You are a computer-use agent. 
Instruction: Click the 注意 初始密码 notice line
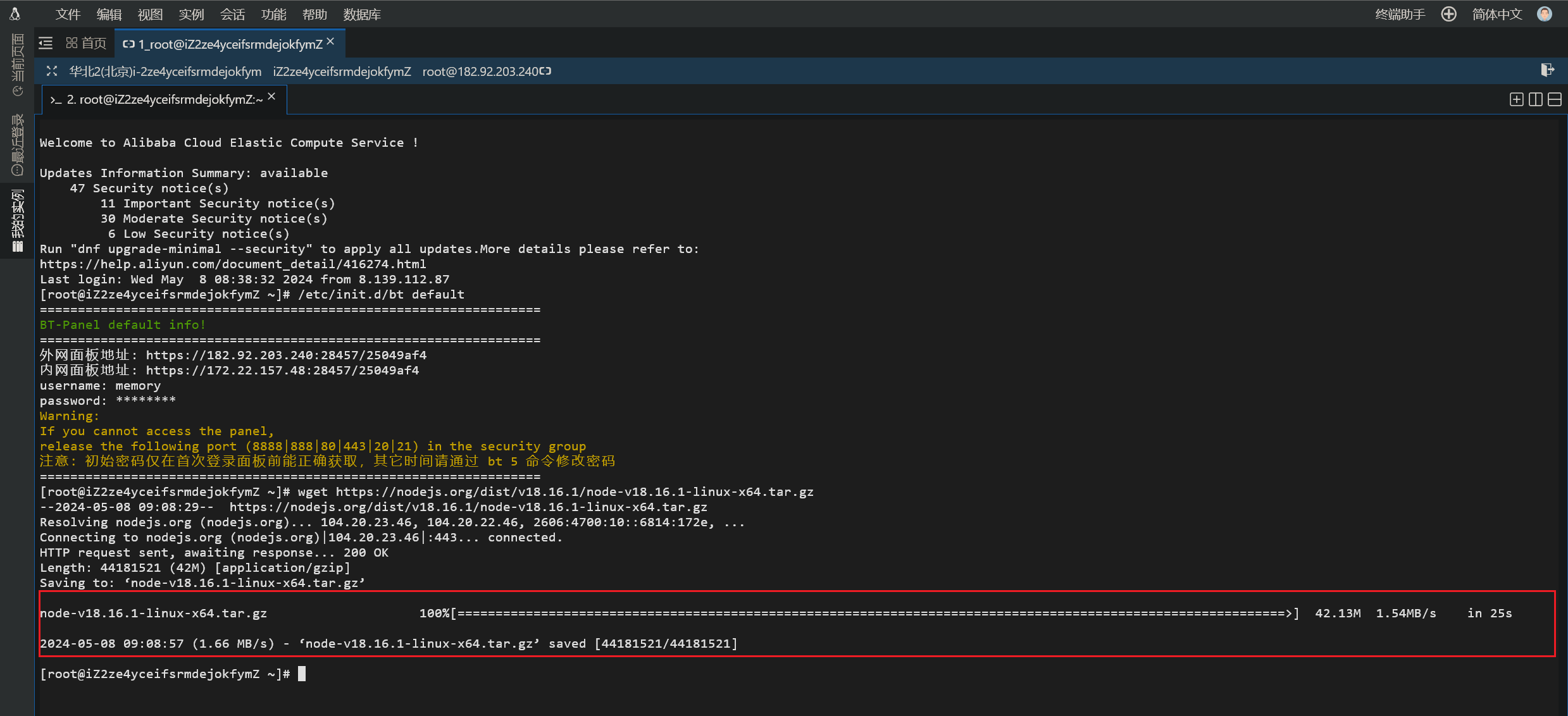(327, 461)
